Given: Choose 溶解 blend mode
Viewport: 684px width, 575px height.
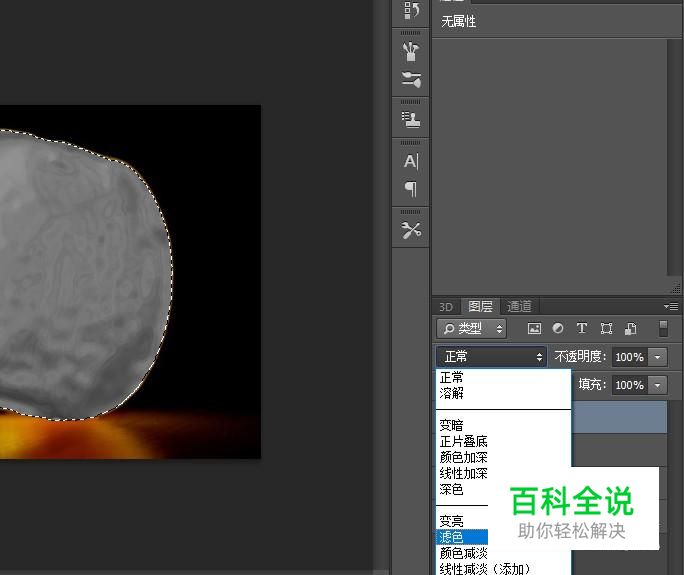Looking at the screenshot, I should pos(503,393).
